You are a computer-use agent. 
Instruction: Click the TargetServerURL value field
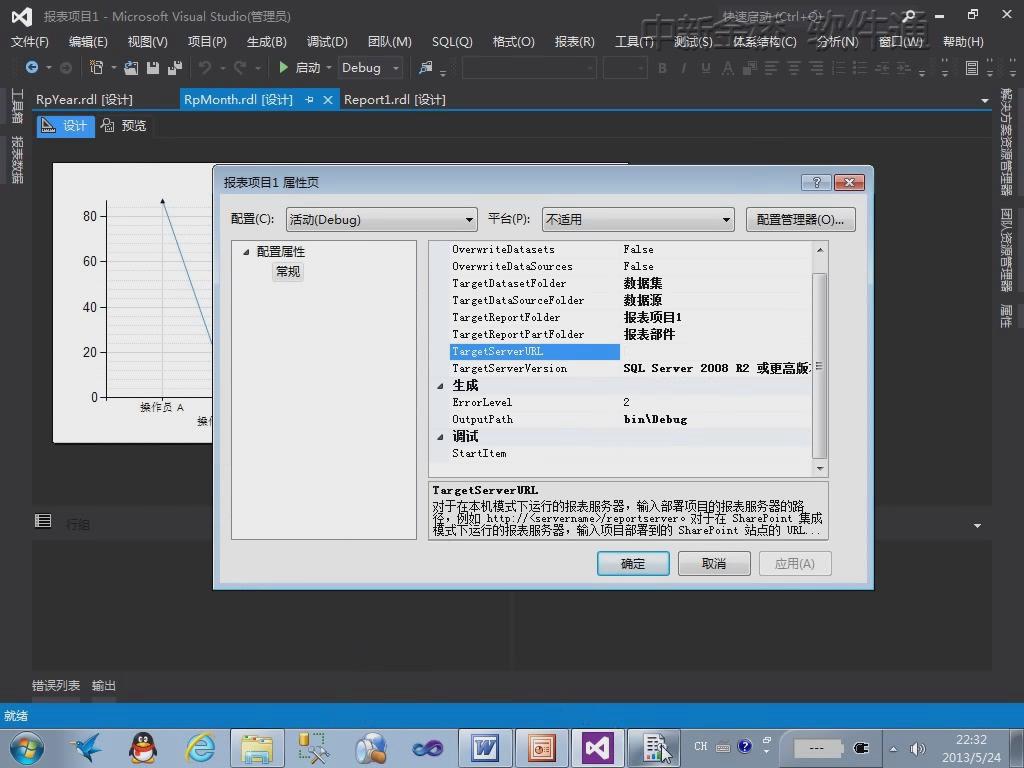pyautogui.click(x=715, y=352)
